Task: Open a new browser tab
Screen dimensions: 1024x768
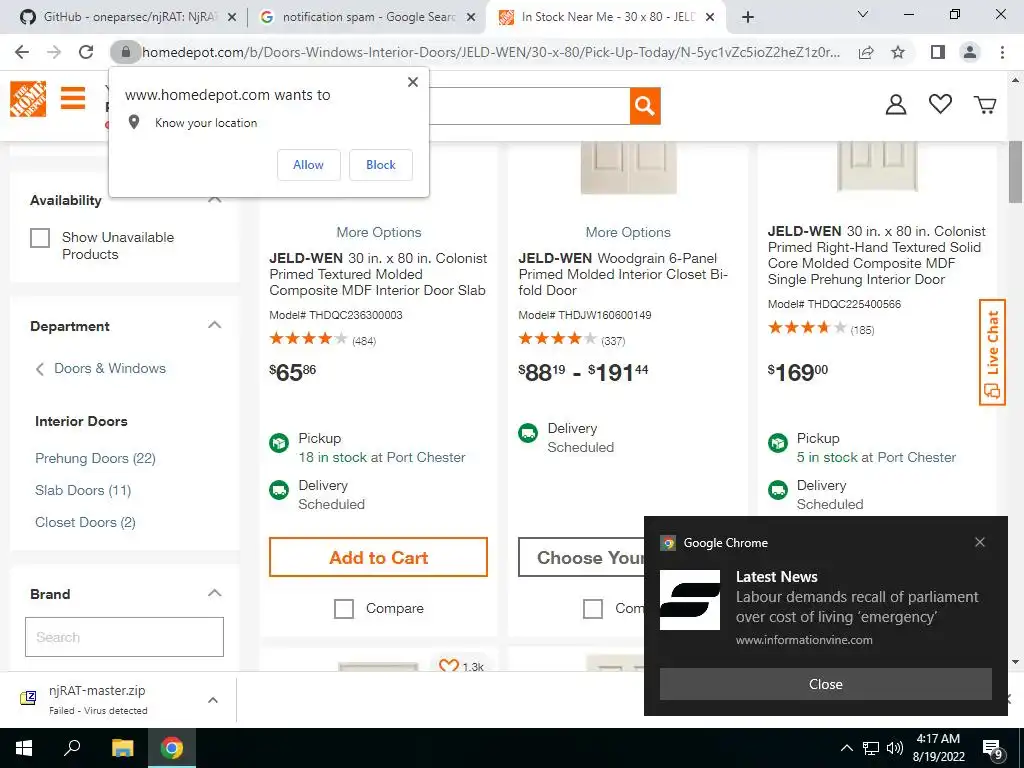Action: tap(748, 17)
